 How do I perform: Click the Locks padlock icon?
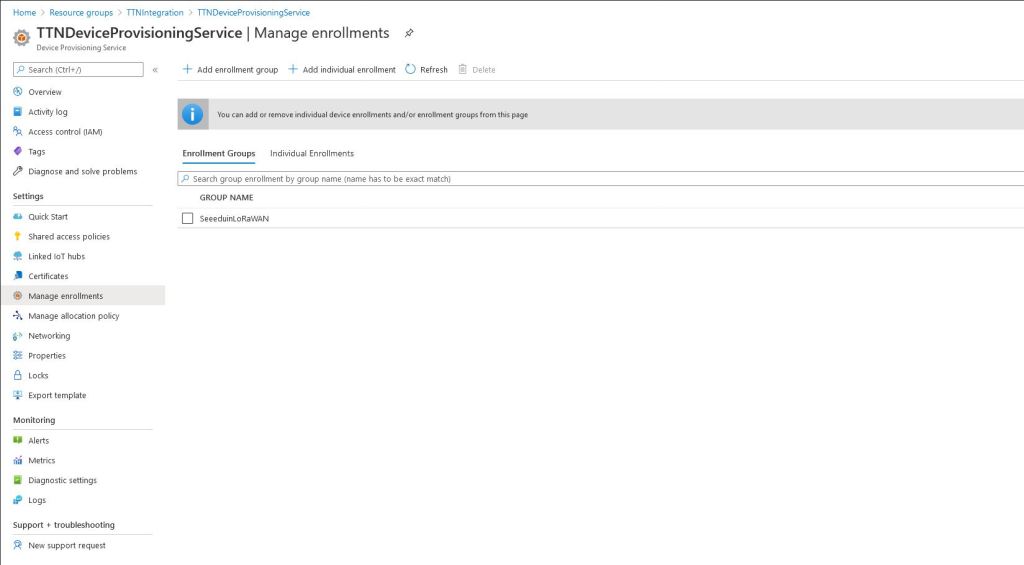pyautogui.click(x=17, y=376)
